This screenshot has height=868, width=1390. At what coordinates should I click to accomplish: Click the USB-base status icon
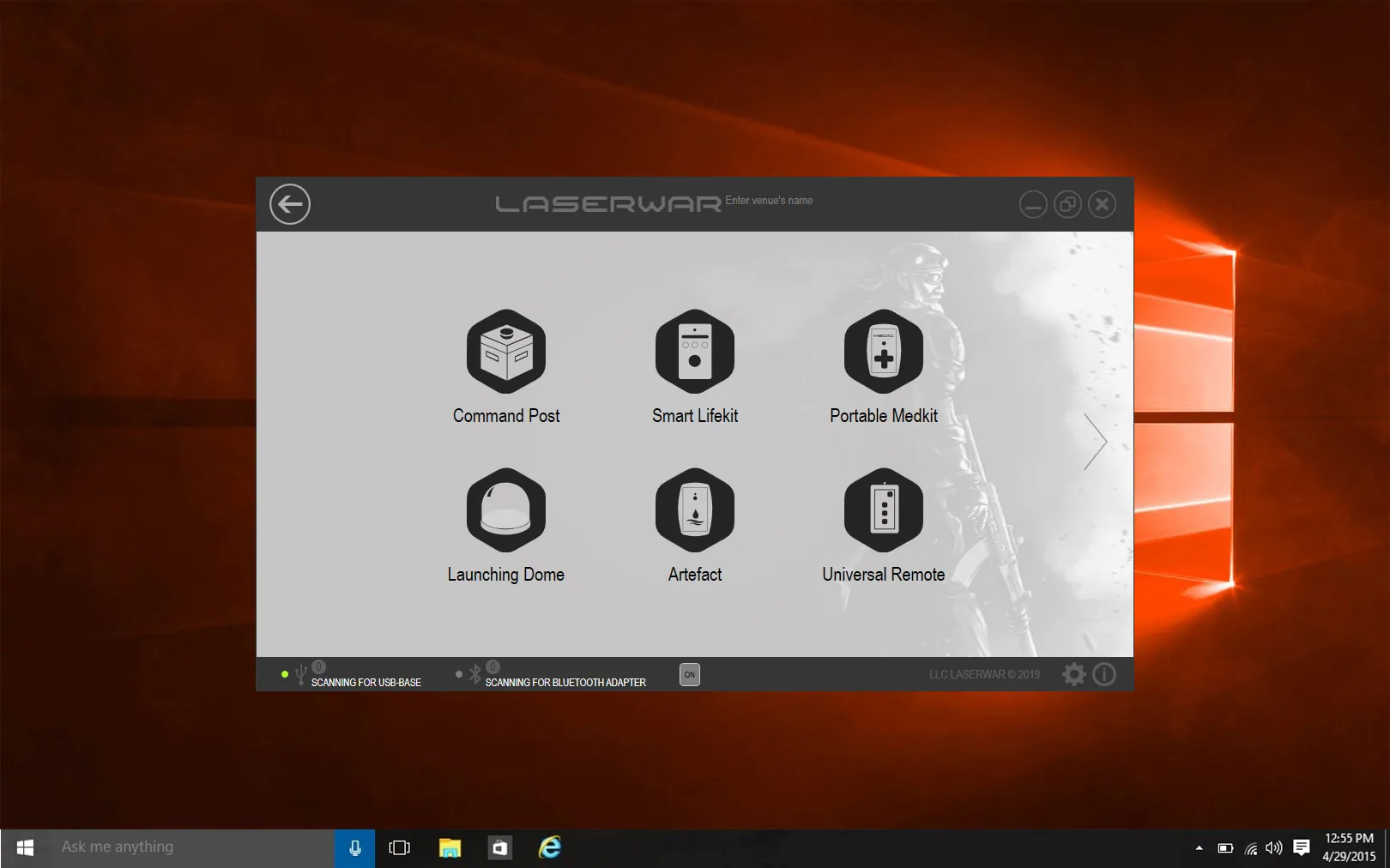click(300, 675)
